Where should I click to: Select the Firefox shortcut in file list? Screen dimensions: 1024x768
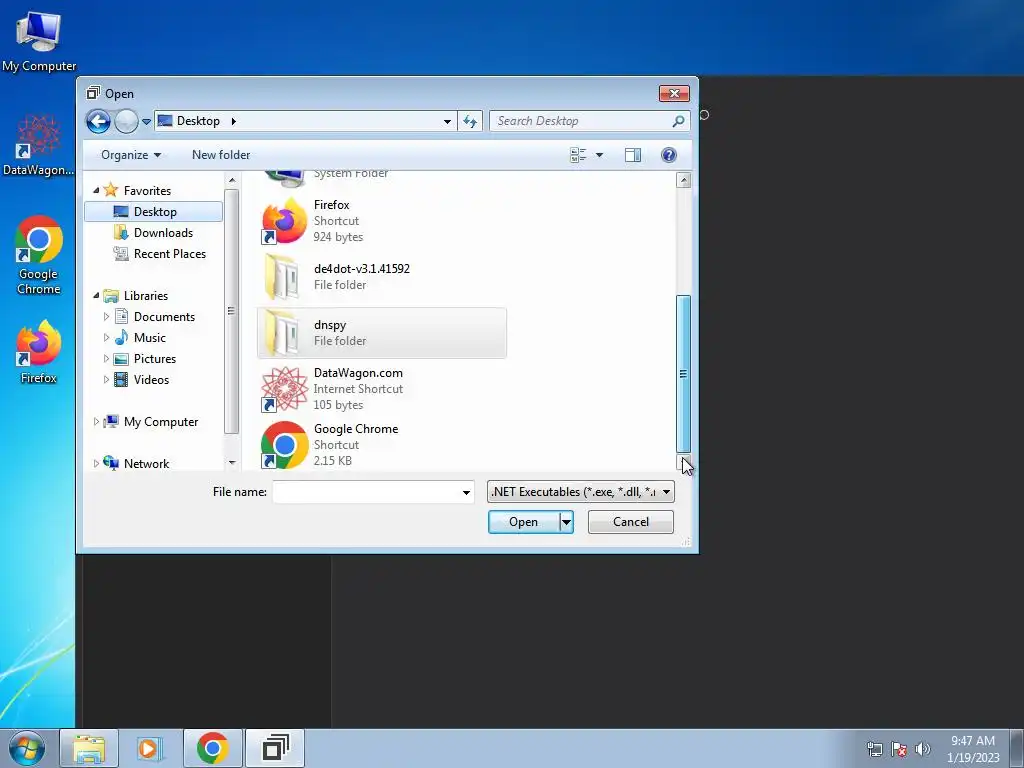click(x=381, y=221)
